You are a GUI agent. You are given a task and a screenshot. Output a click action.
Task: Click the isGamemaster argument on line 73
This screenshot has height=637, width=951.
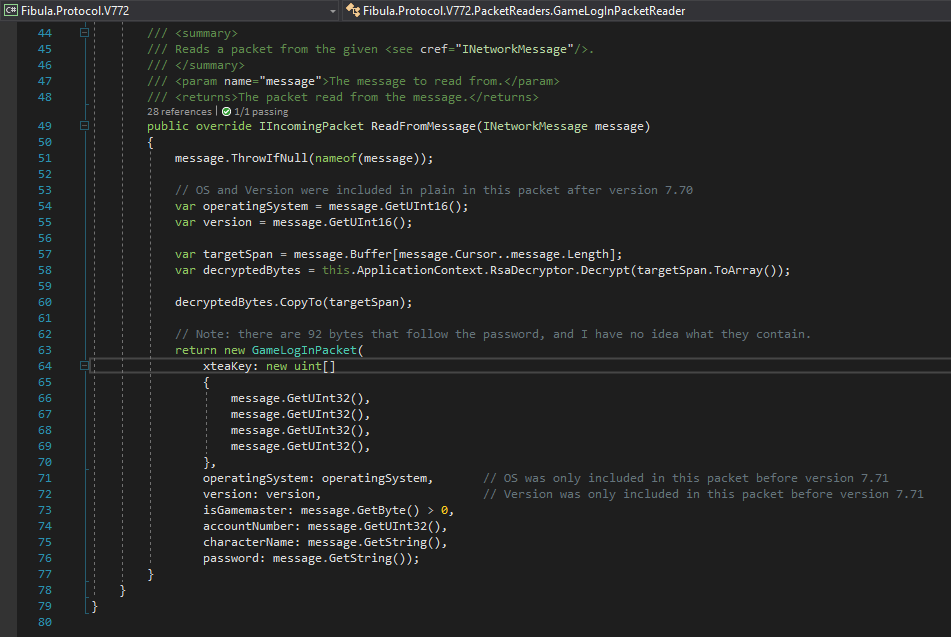(x=248, y=510)
